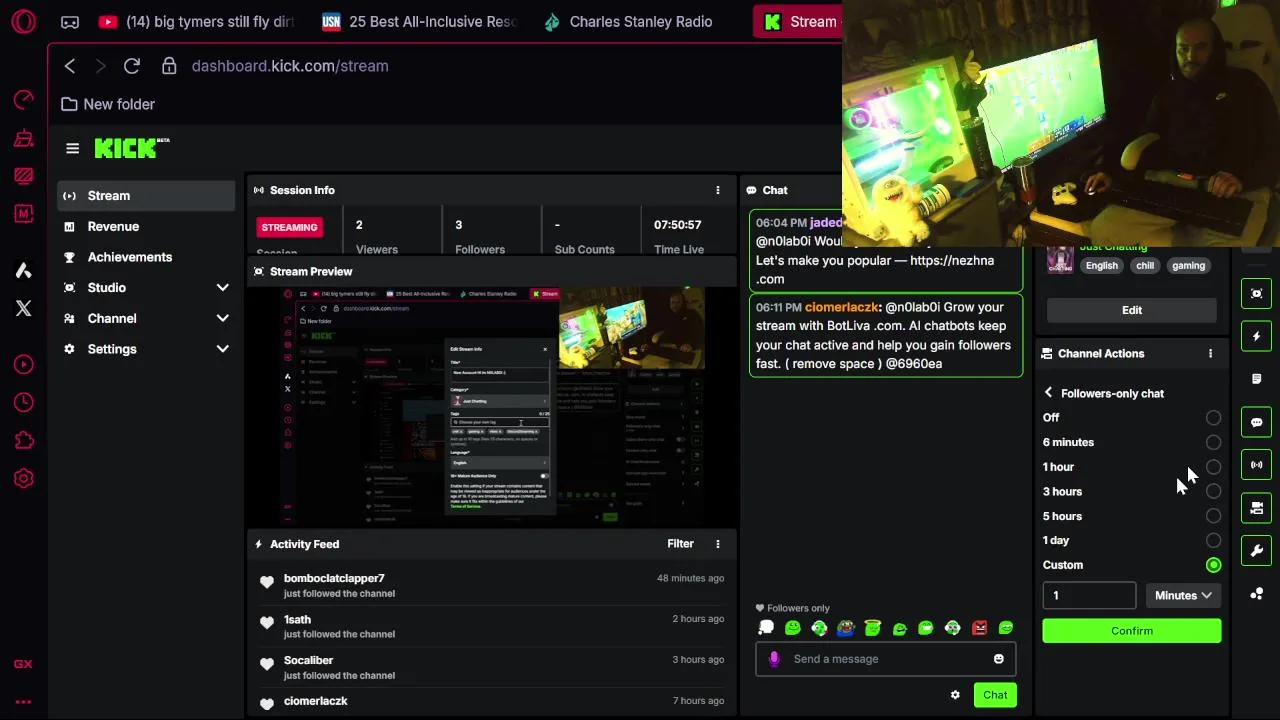Click the dashboard.kick.com address bar

click(x=290, y=66)
